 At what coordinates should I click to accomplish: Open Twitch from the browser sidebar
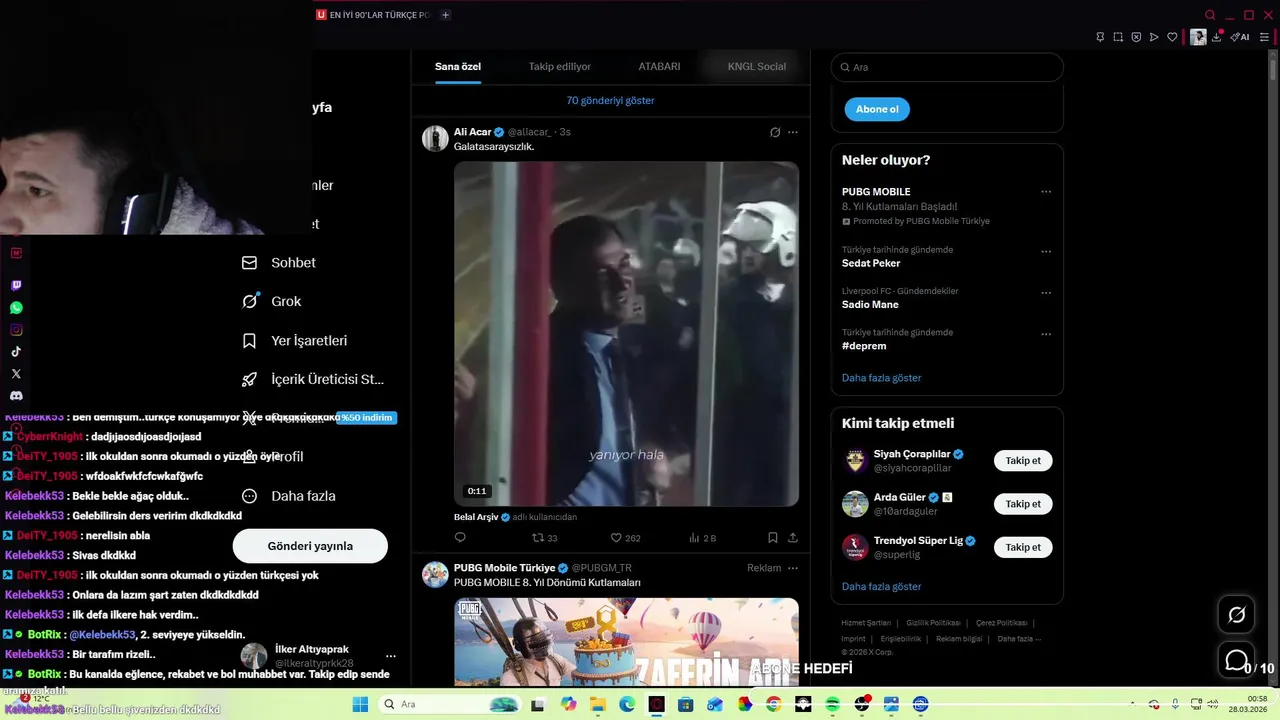[16, 286]
